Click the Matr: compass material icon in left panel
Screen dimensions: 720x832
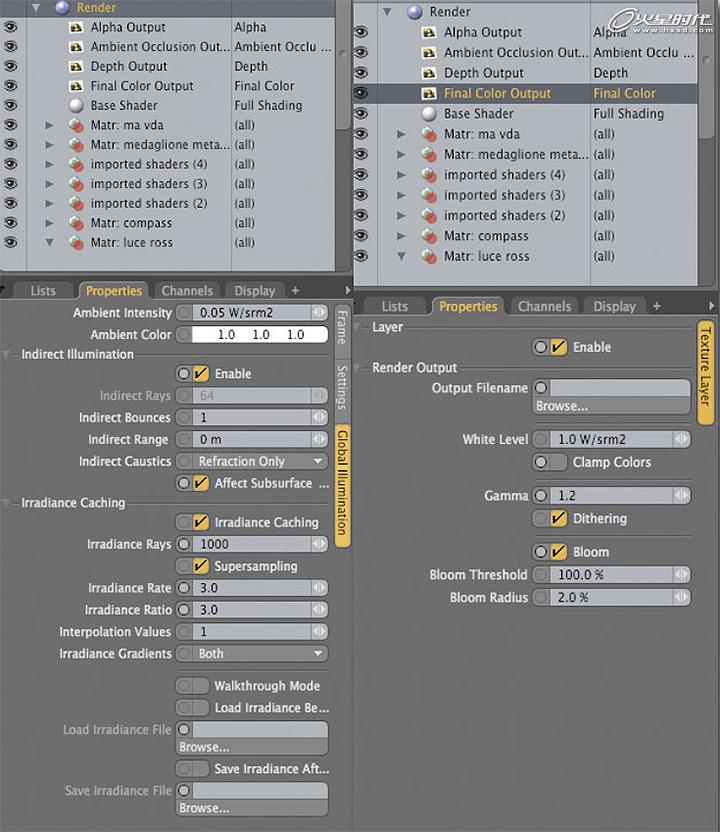pos(76,223)
